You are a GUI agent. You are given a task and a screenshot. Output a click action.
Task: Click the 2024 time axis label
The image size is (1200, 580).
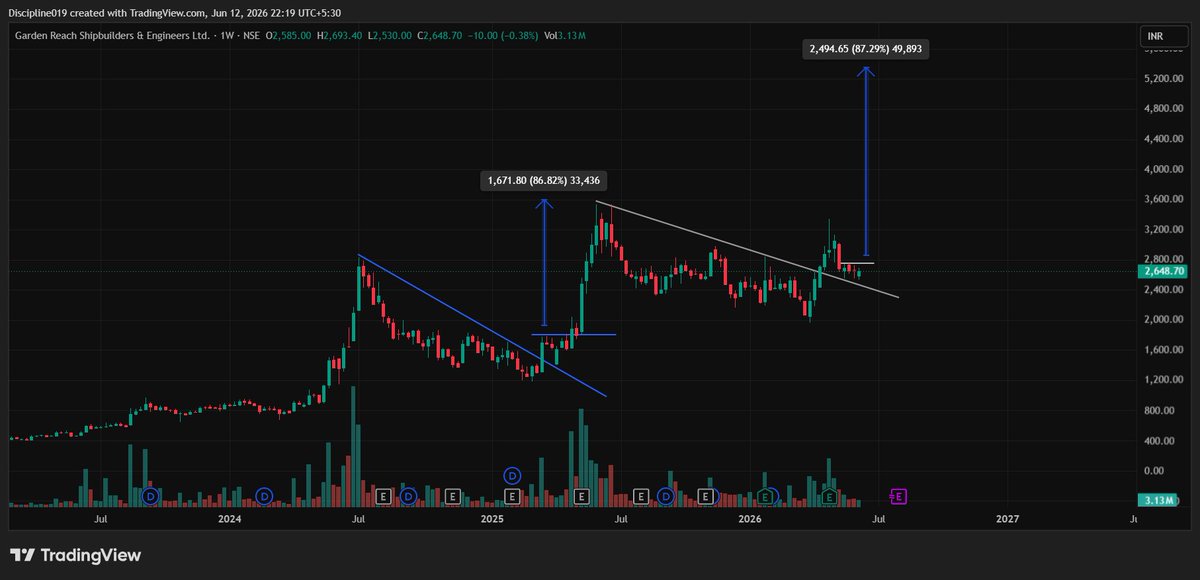tap(230, 519)
